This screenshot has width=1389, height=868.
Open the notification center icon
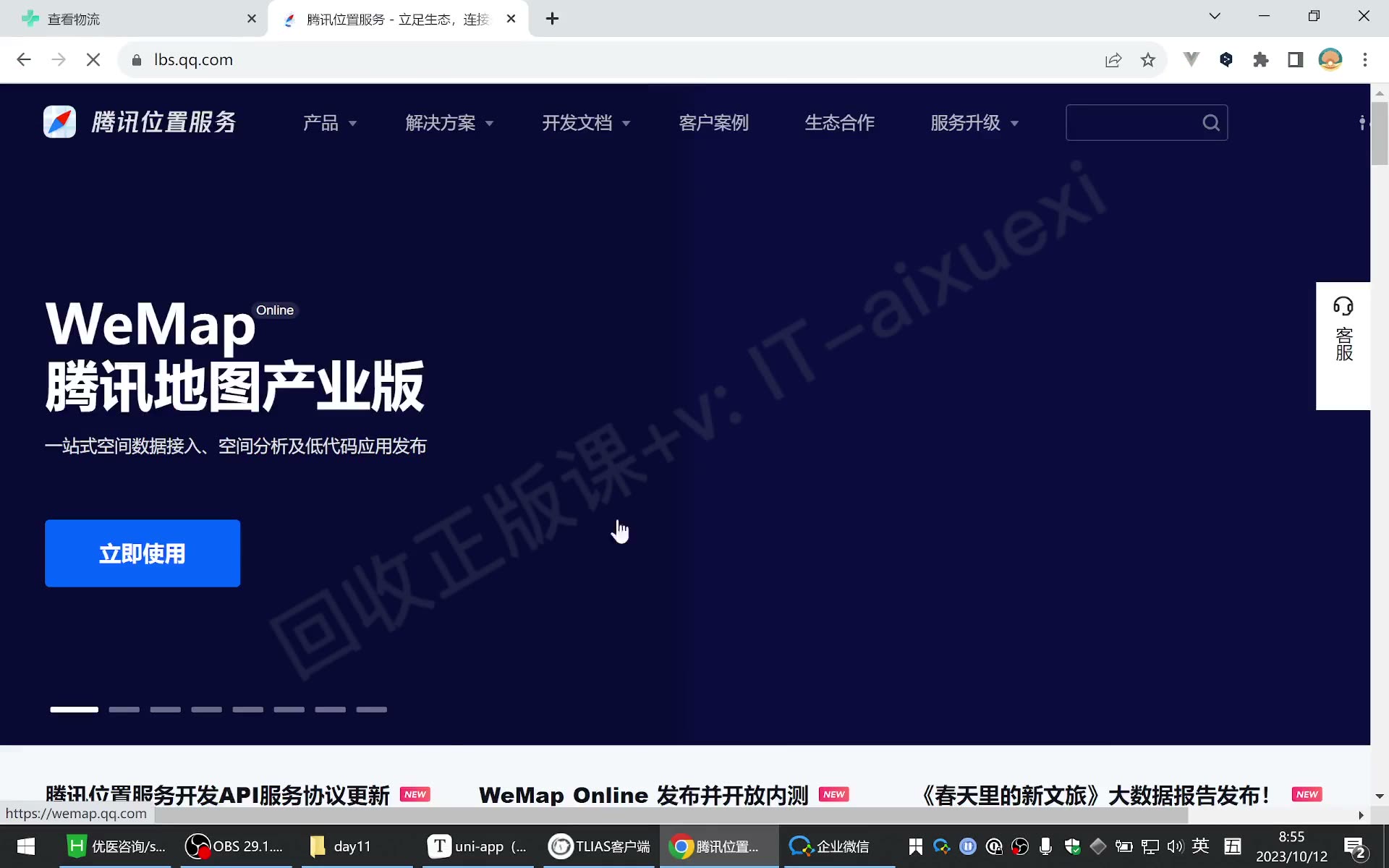[x=1354, y=848]
